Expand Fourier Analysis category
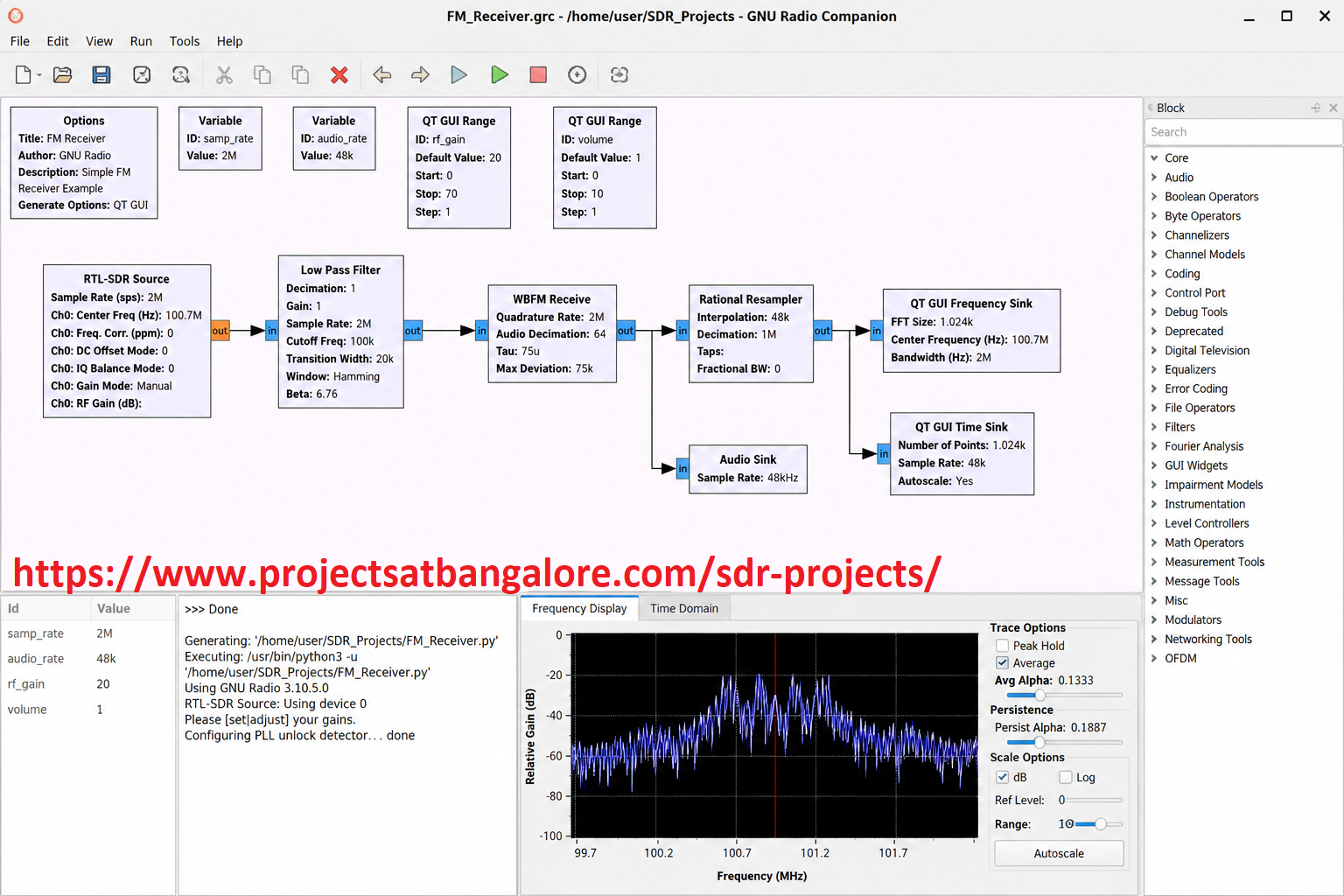 point(1154,446)
